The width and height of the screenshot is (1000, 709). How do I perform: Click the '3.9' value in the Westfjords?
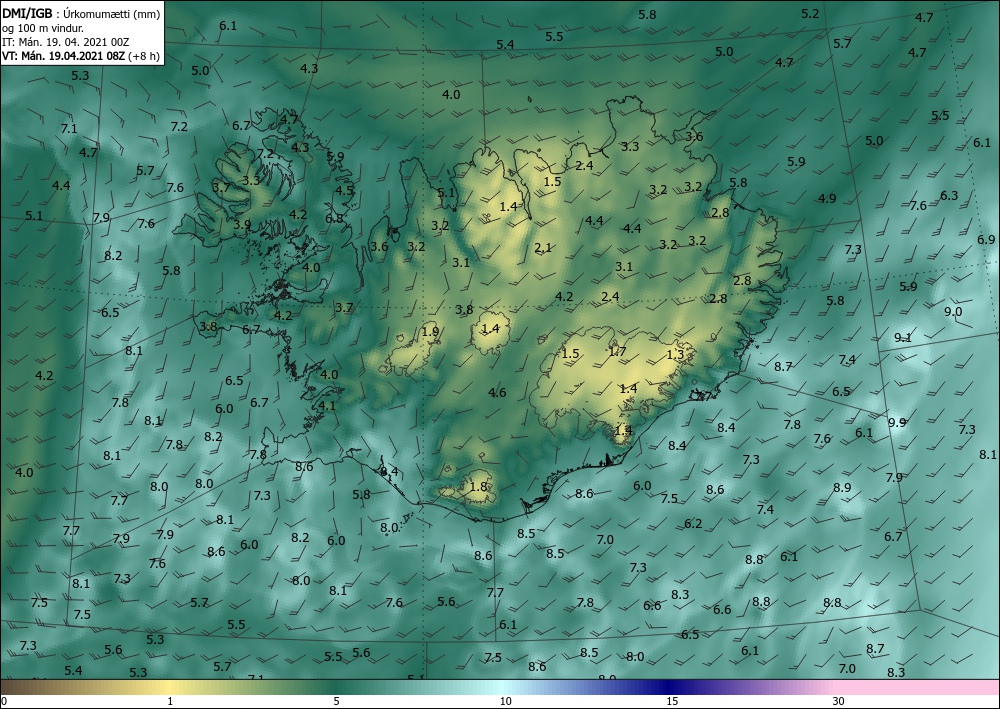click(242, 224)
